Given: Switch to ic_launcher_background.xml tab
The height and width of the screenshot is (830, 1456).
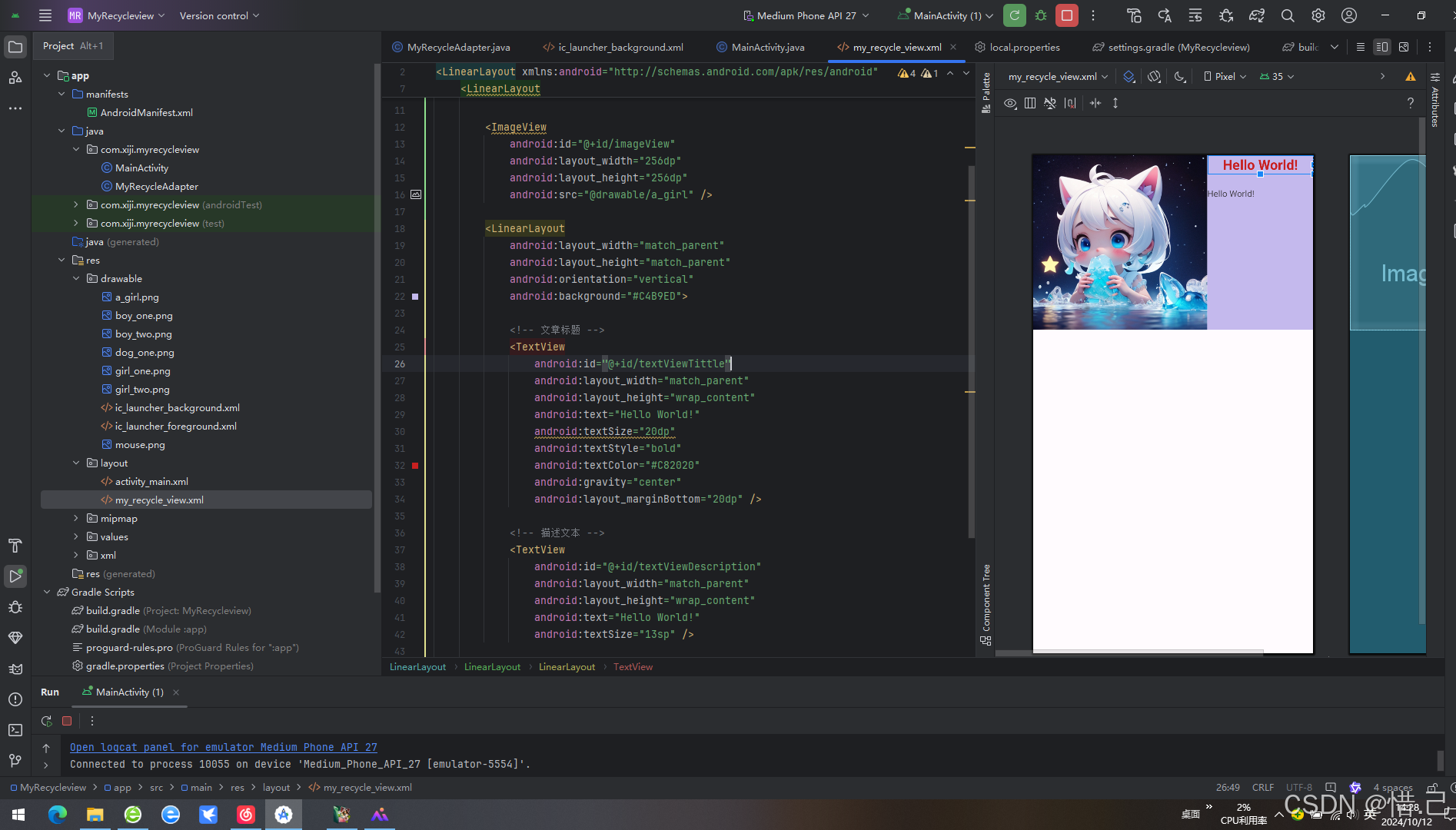Looking at the screenshot, I should pos(613,47).
